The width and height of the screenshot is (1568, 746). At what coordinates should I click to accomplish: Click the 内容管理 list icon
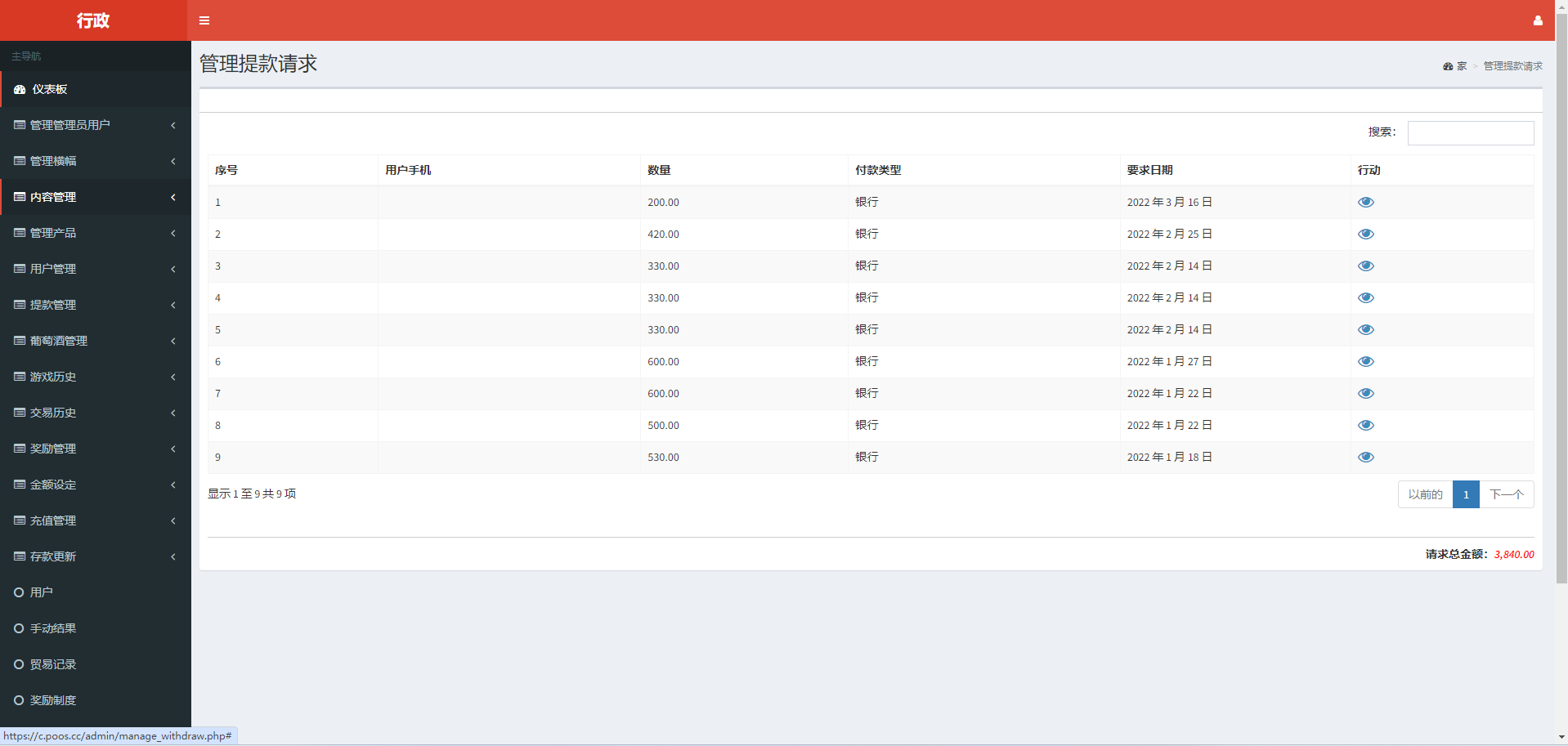(x=20, y=197)
